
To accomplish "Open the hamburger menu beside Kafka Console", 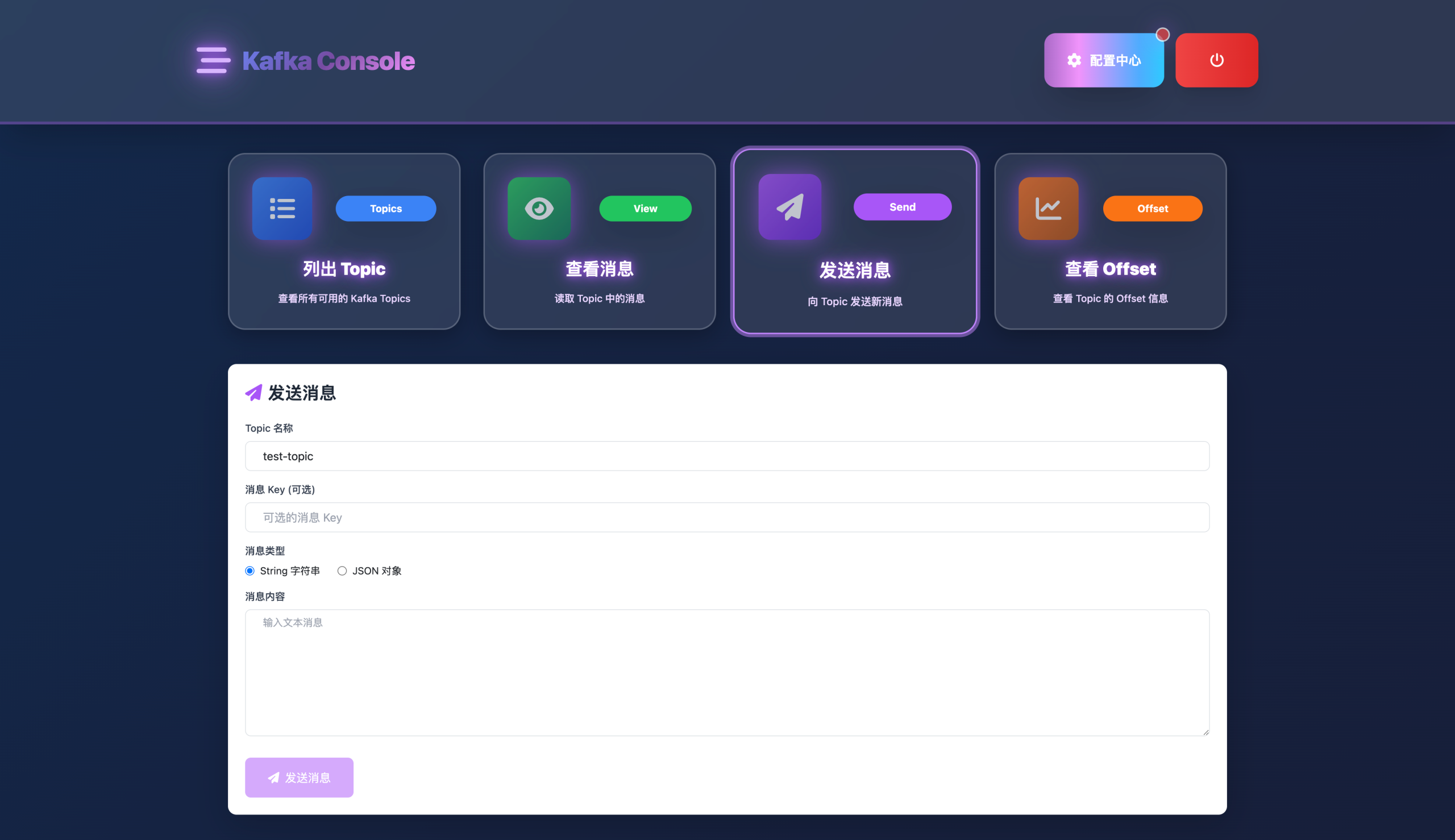I will [213, 60].
